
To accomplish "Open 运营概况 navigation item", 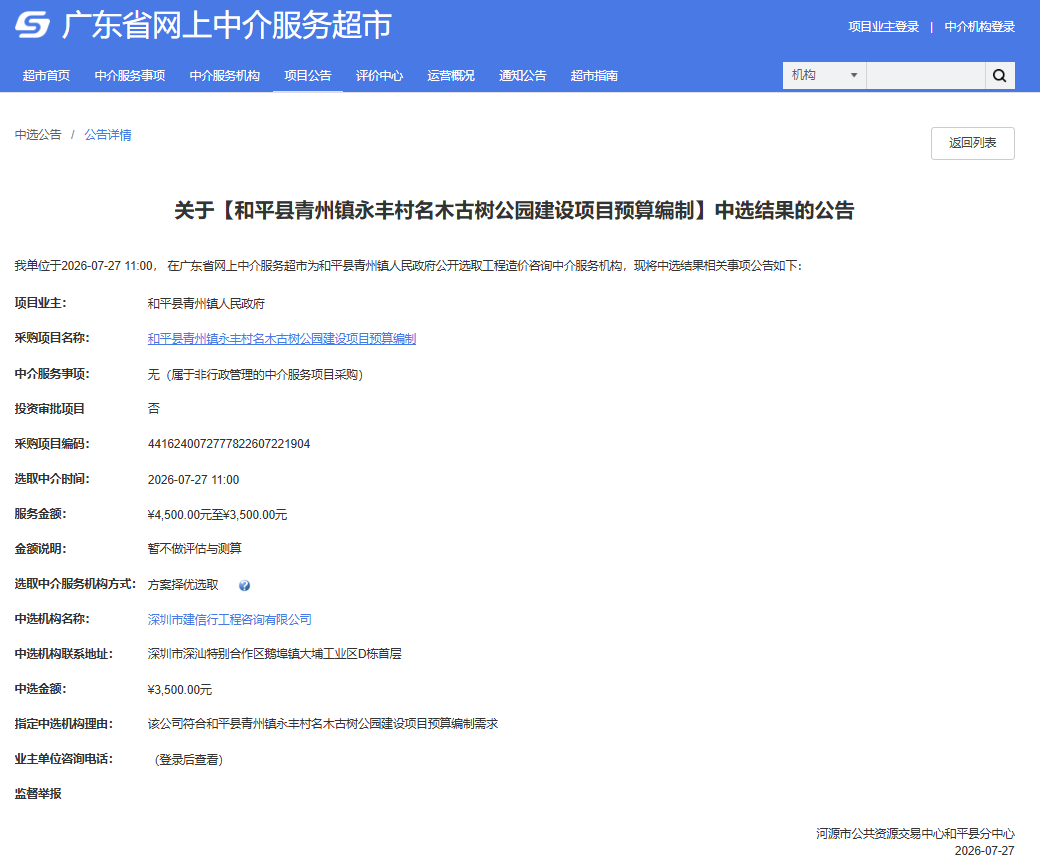I will (451, 76).
